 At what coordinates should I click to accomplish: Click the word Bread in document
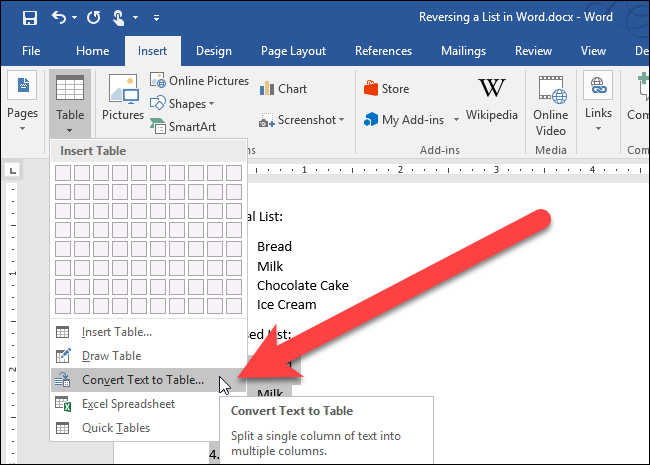[x=274, y=247]
